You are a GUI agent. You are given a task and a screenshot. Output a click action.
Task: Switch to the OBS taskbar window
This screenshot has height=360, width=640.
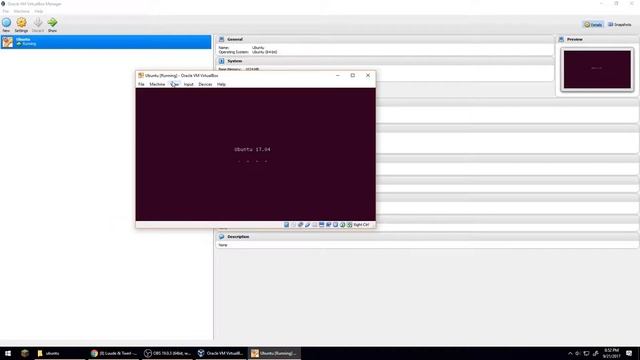[x=168, y=353]
